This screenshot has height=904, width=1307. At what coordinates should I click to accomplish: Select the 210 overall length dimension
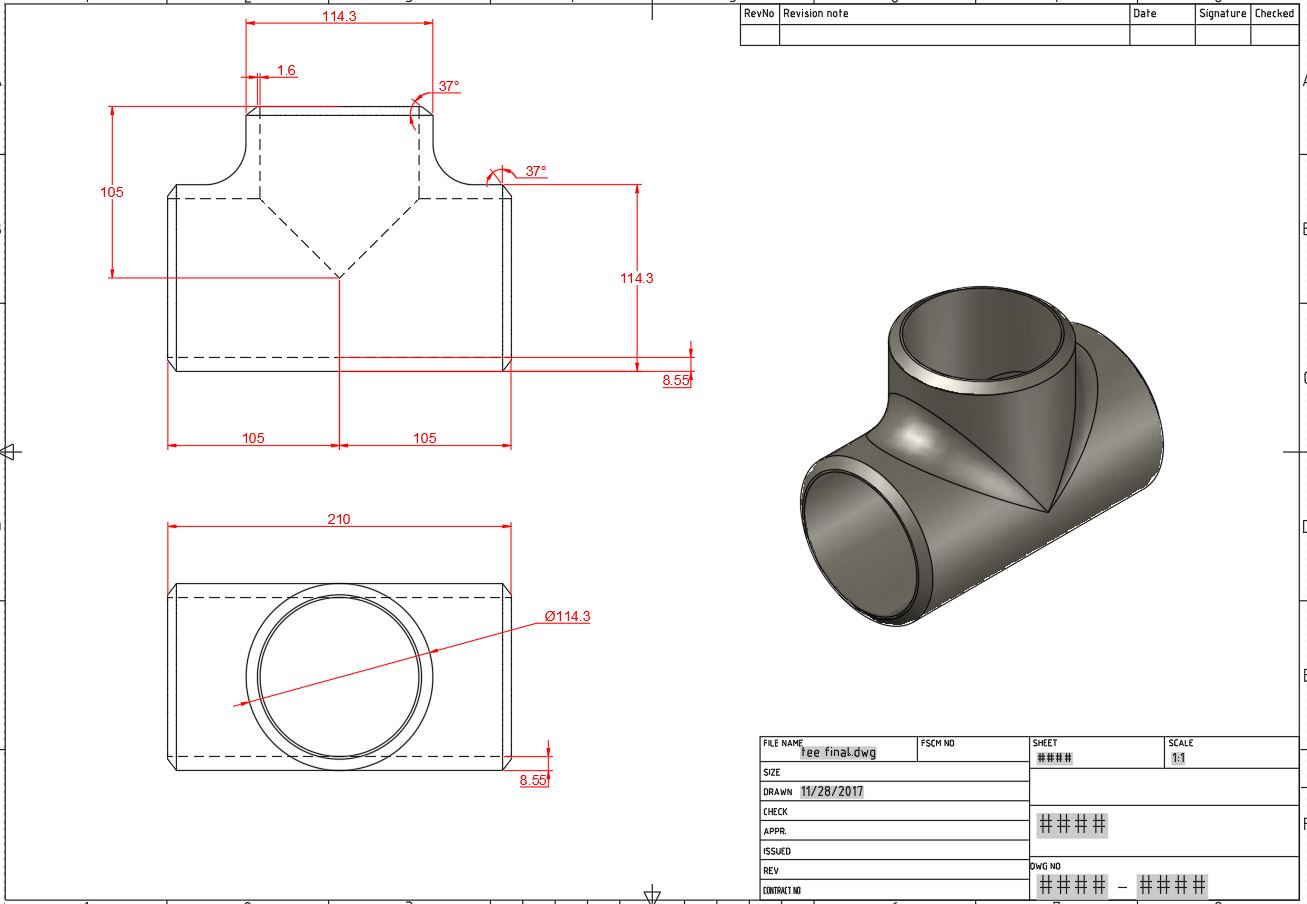tap(340, 518)
